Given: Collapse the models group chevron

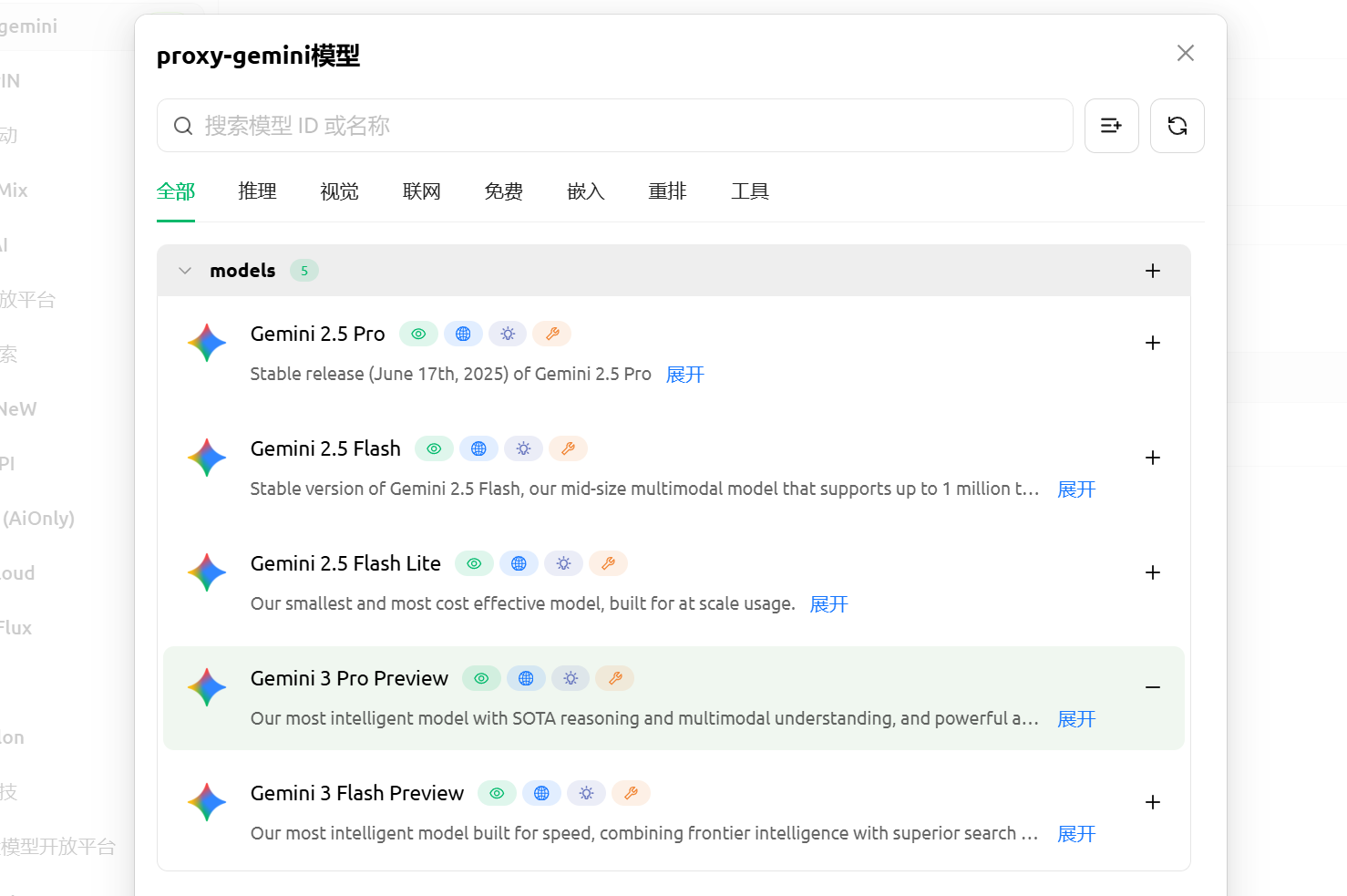Looking at the screenshot, I should tap(185, 271).
